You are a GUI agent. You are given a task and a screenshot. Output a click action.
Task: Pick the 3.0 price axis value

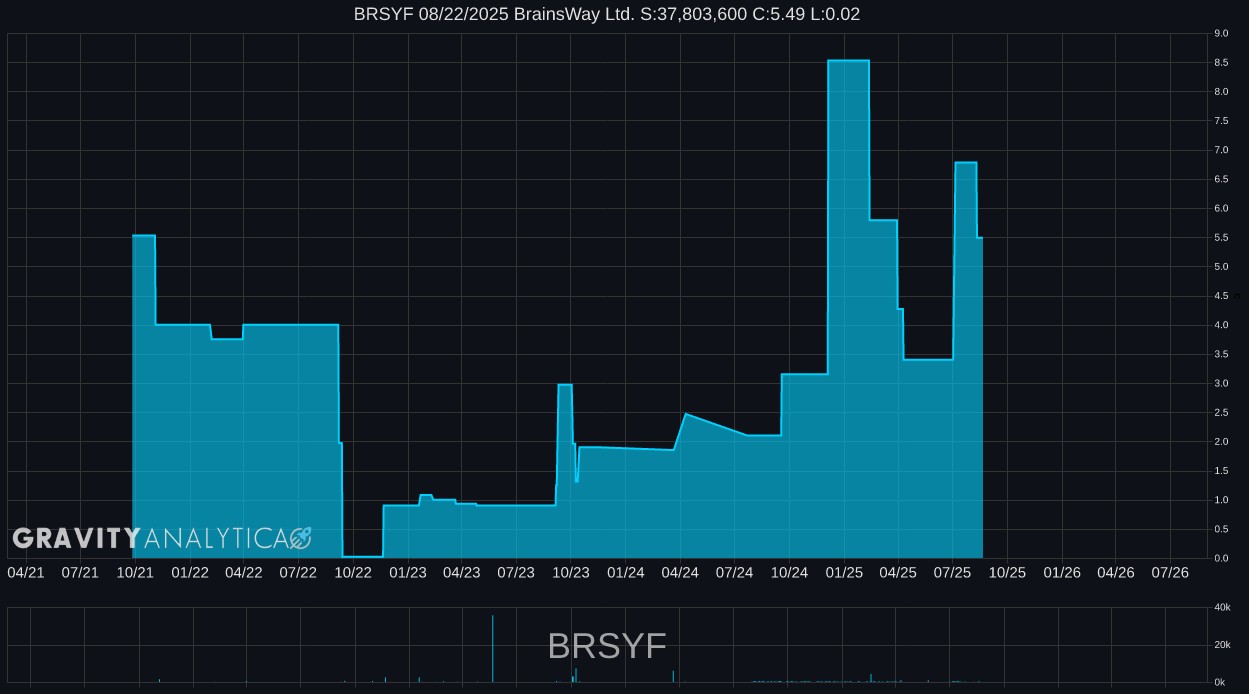(x=1221, y=383)
